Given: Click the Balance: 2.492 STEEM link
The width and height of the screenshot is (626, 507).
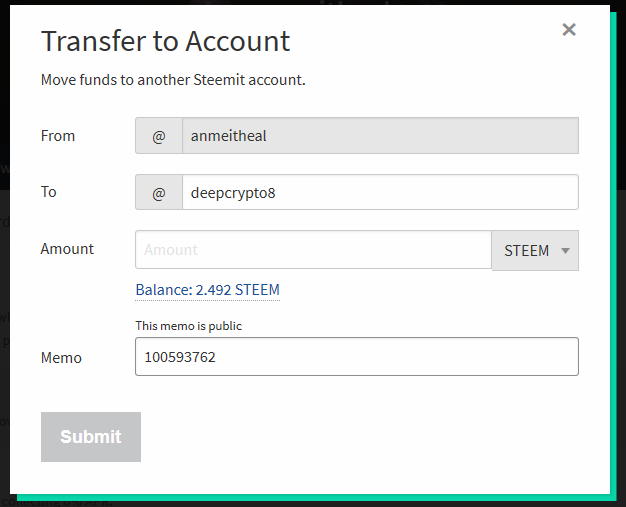Looking at the screenshot, I should point(207,290).
